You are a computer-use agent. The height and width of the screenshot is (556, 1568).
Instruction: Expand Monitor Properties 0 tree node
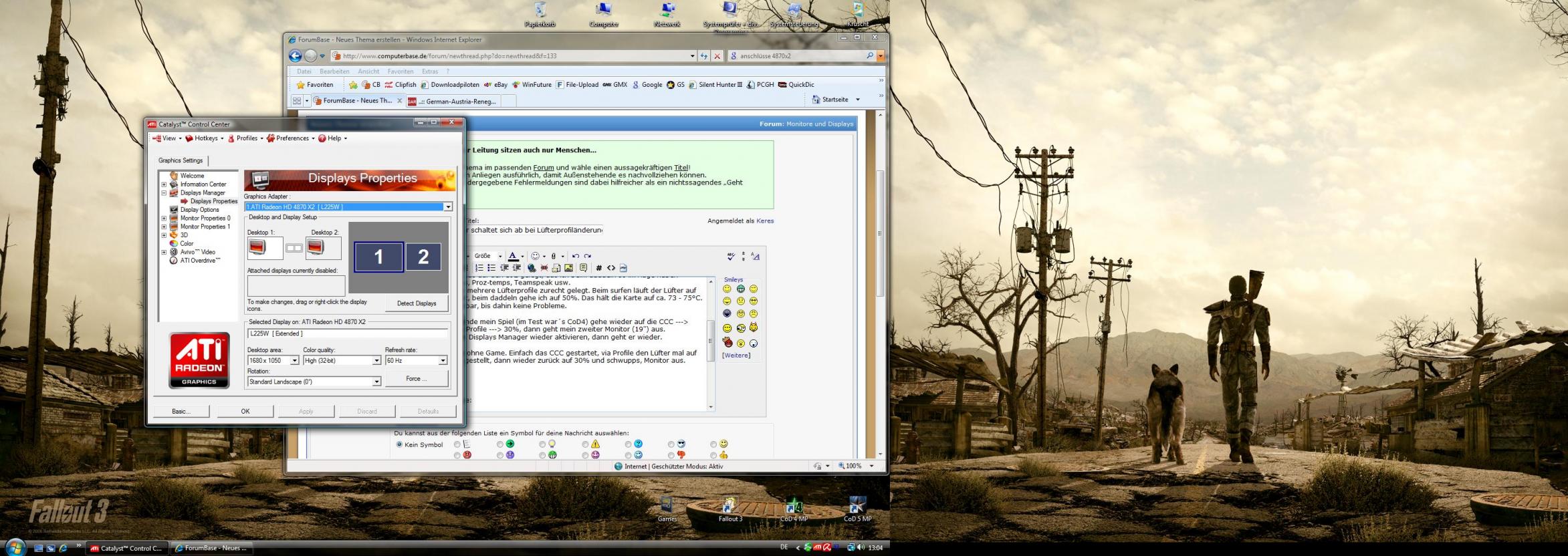(164, 219)
